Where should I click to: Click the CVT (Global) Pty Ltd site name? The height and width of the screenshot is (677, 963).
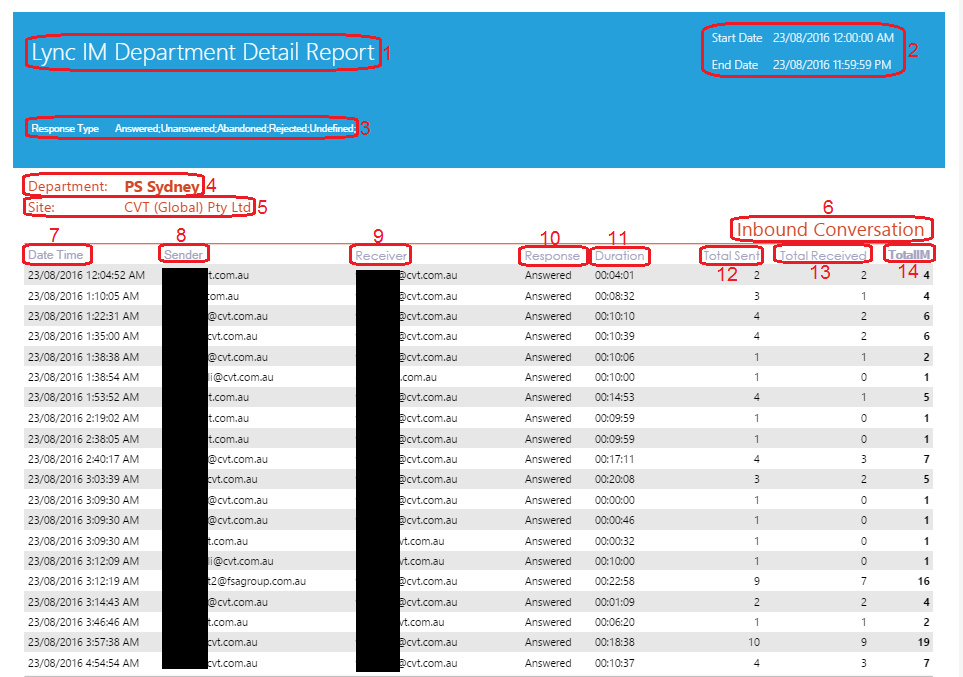(187, 208)
